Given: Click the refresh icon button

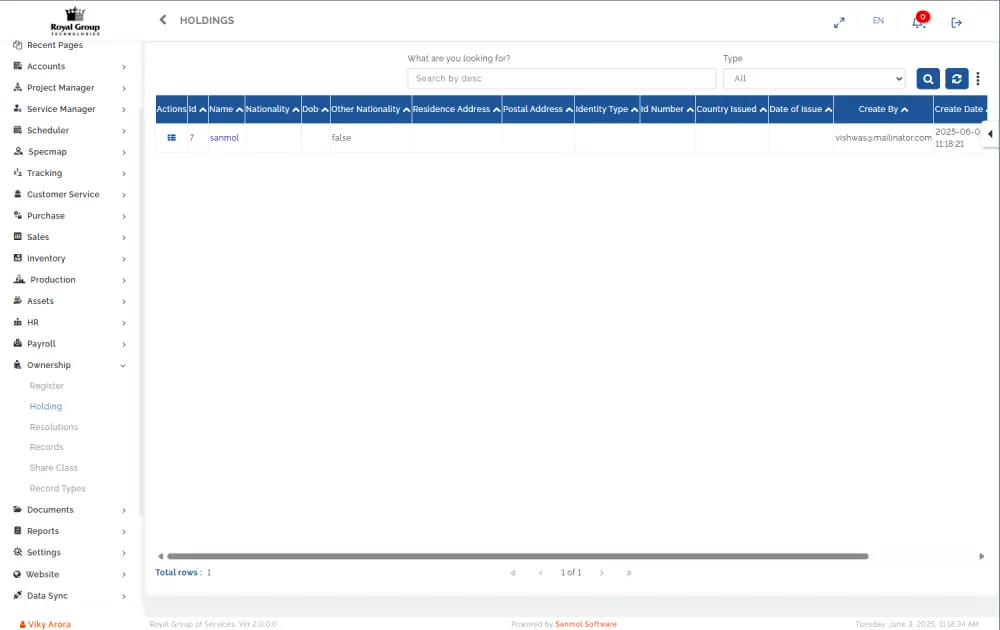Looking at the screenshot, I should (x=957, y=79).
